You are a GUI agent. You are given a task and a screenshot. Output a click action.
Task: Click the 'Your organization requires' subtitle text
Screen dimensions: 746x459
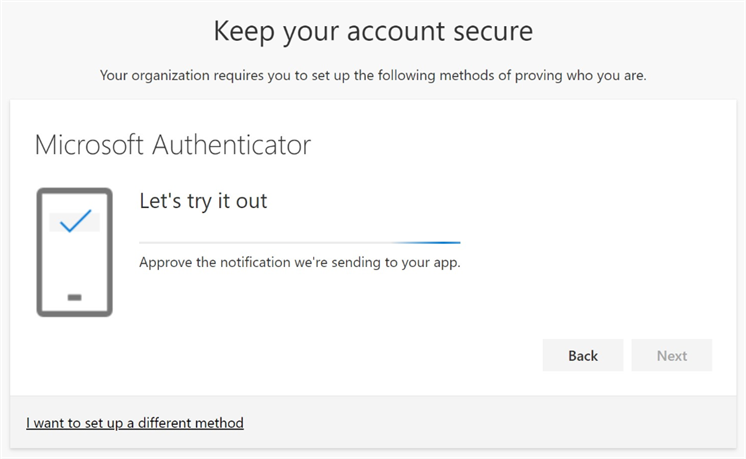373,76
